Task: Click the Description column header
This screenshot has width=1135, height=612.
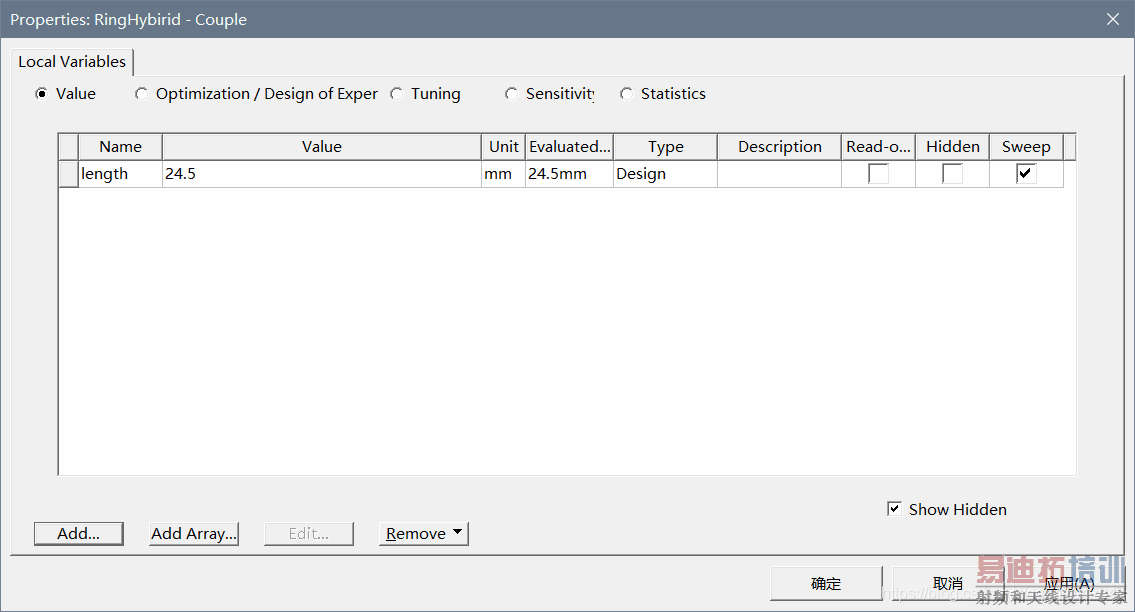Action: [780, 147]
